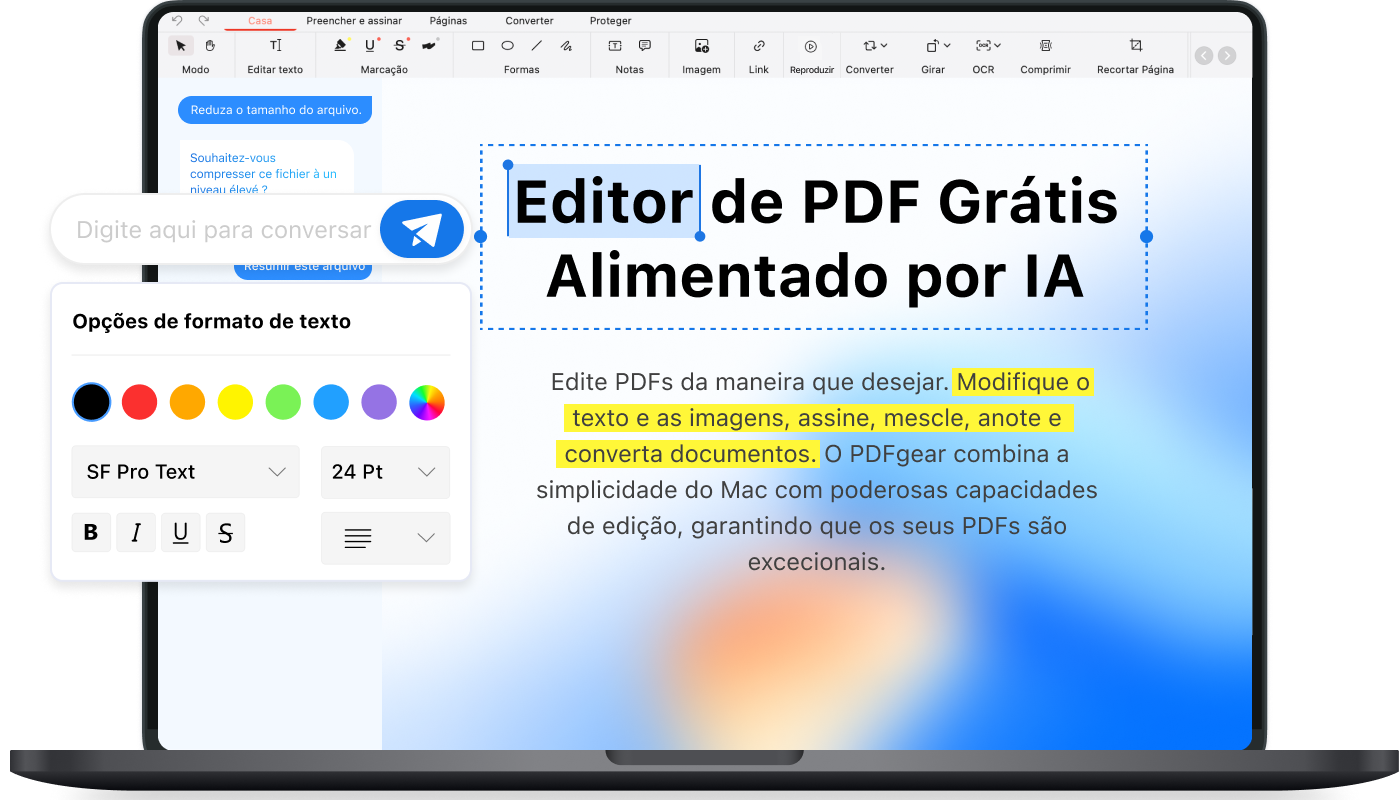Click the Reduza o tamanho do arquivo button

click(275, 110)
